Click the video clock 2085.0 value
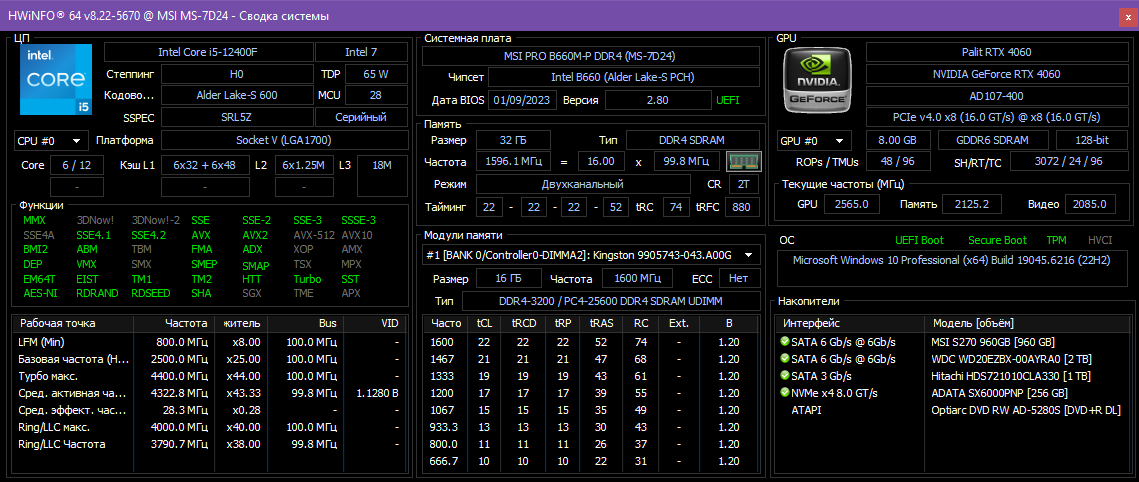 coord(1090,205)
